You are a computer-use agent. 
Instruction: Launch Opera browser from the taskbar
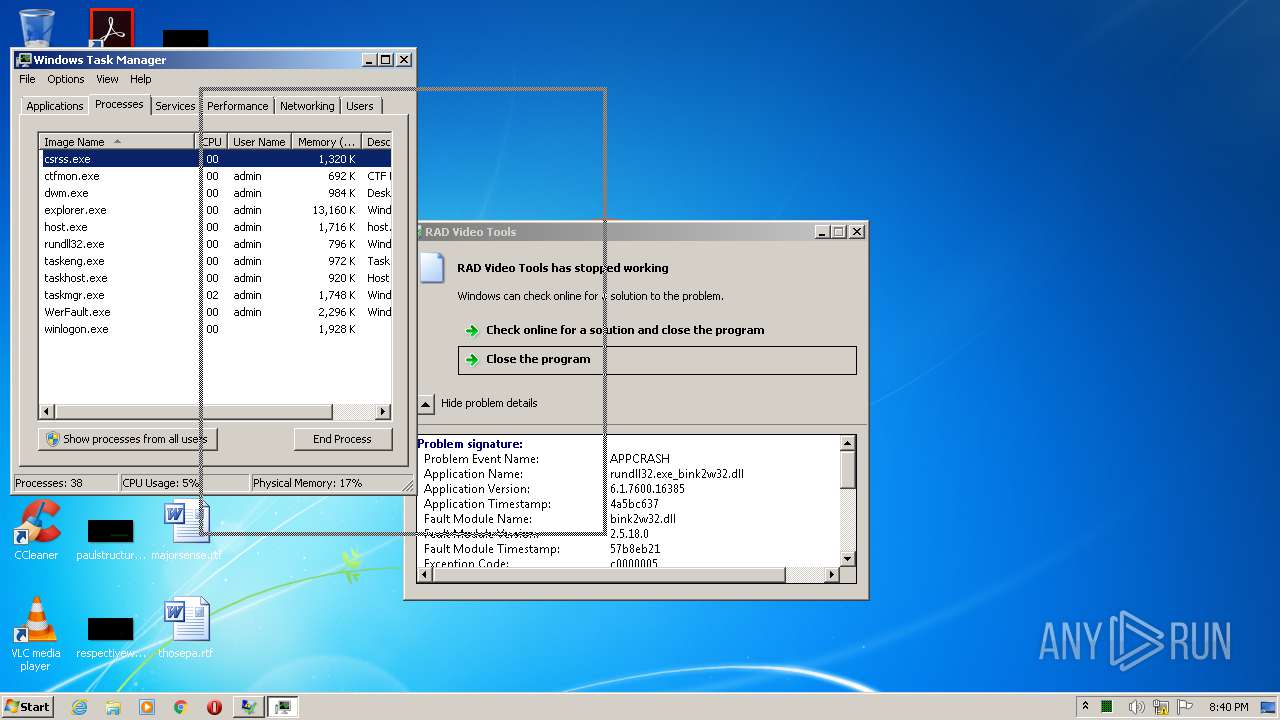point(214,707)
